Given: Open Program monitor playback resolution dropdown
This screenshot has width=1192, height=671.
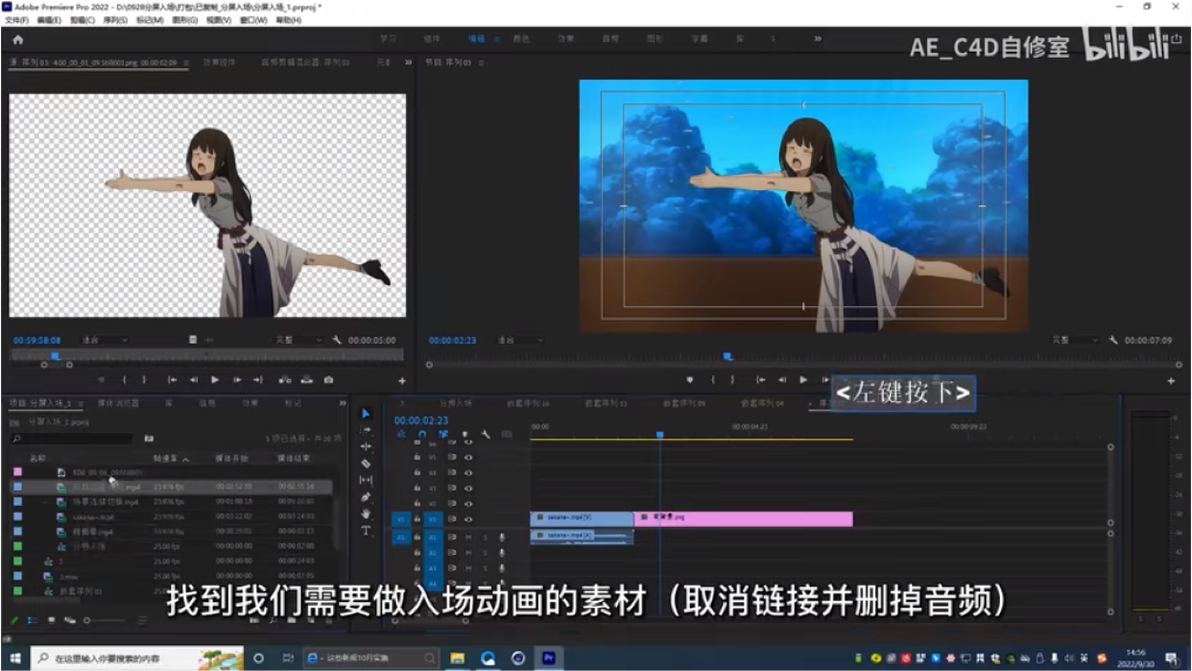Looking at the screenshot, I should (1075, 340).
